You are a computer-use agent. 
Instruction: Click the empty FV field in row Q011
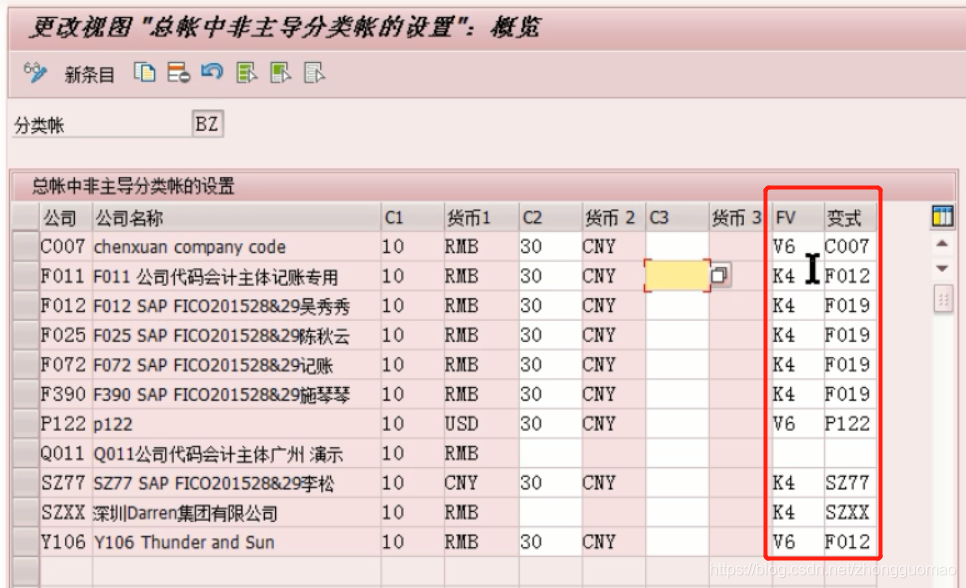pos(798,453)
